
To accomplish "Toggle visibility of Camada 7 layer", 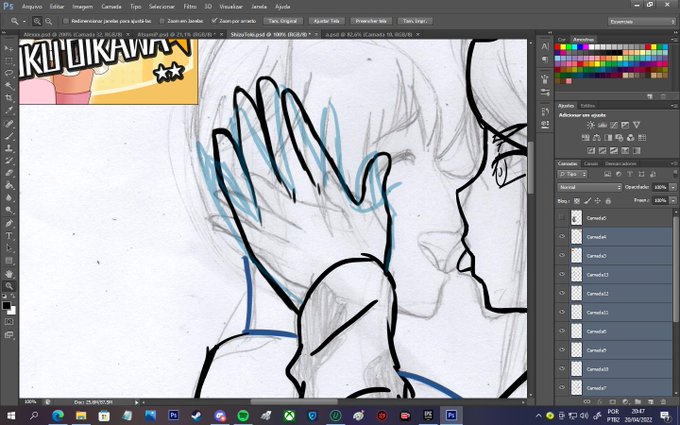I will pyautogui.click(x=562, y=387).
